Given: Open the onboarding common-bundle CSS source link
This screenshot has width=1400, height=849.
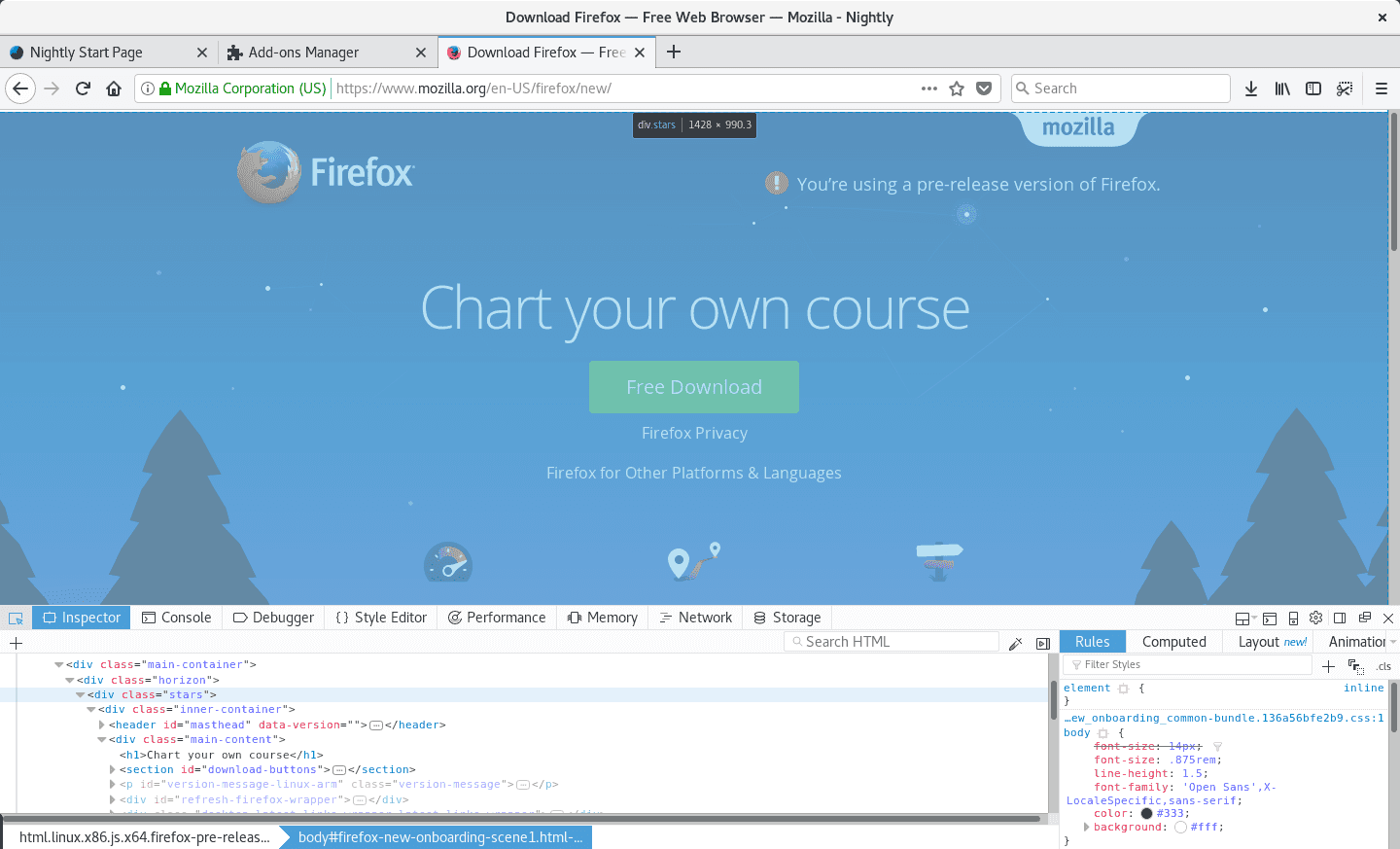Looking at the screenshot, I should tap(1224, 719).
